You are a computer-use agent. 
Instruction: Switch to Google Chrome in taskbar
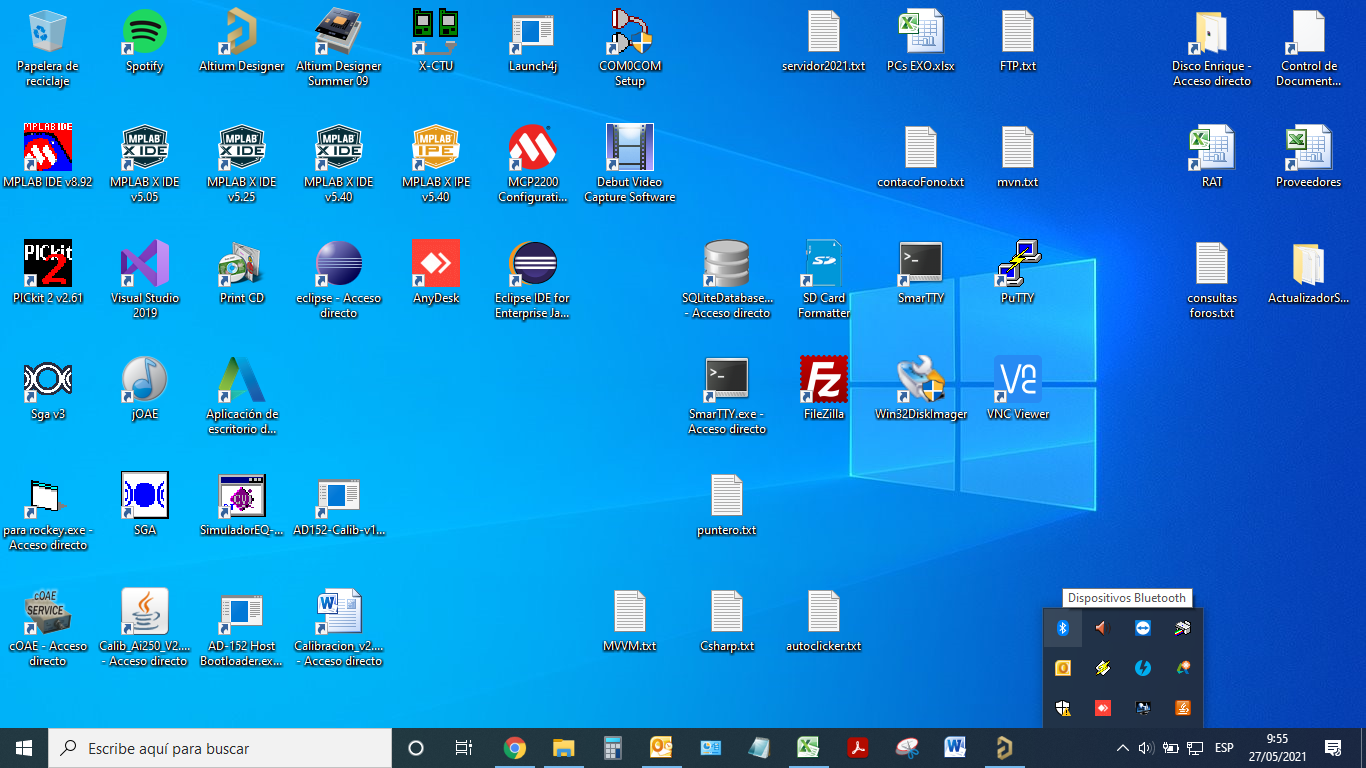coord(515,748)
